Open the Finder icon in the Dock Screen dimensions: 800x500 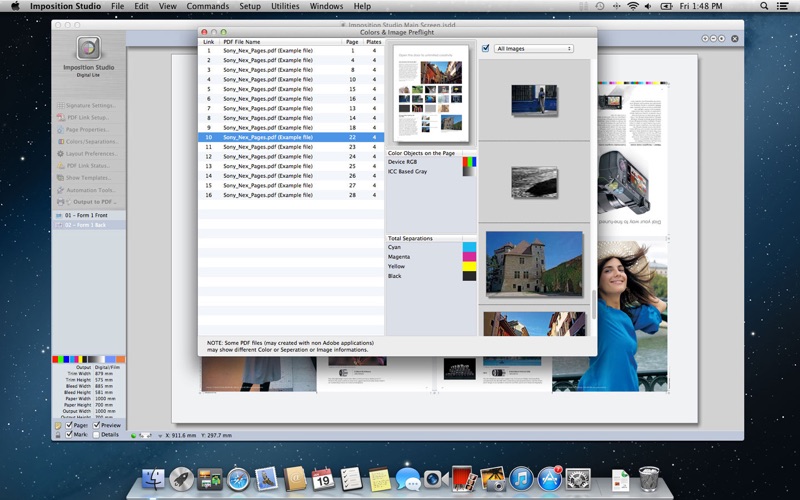153,478
